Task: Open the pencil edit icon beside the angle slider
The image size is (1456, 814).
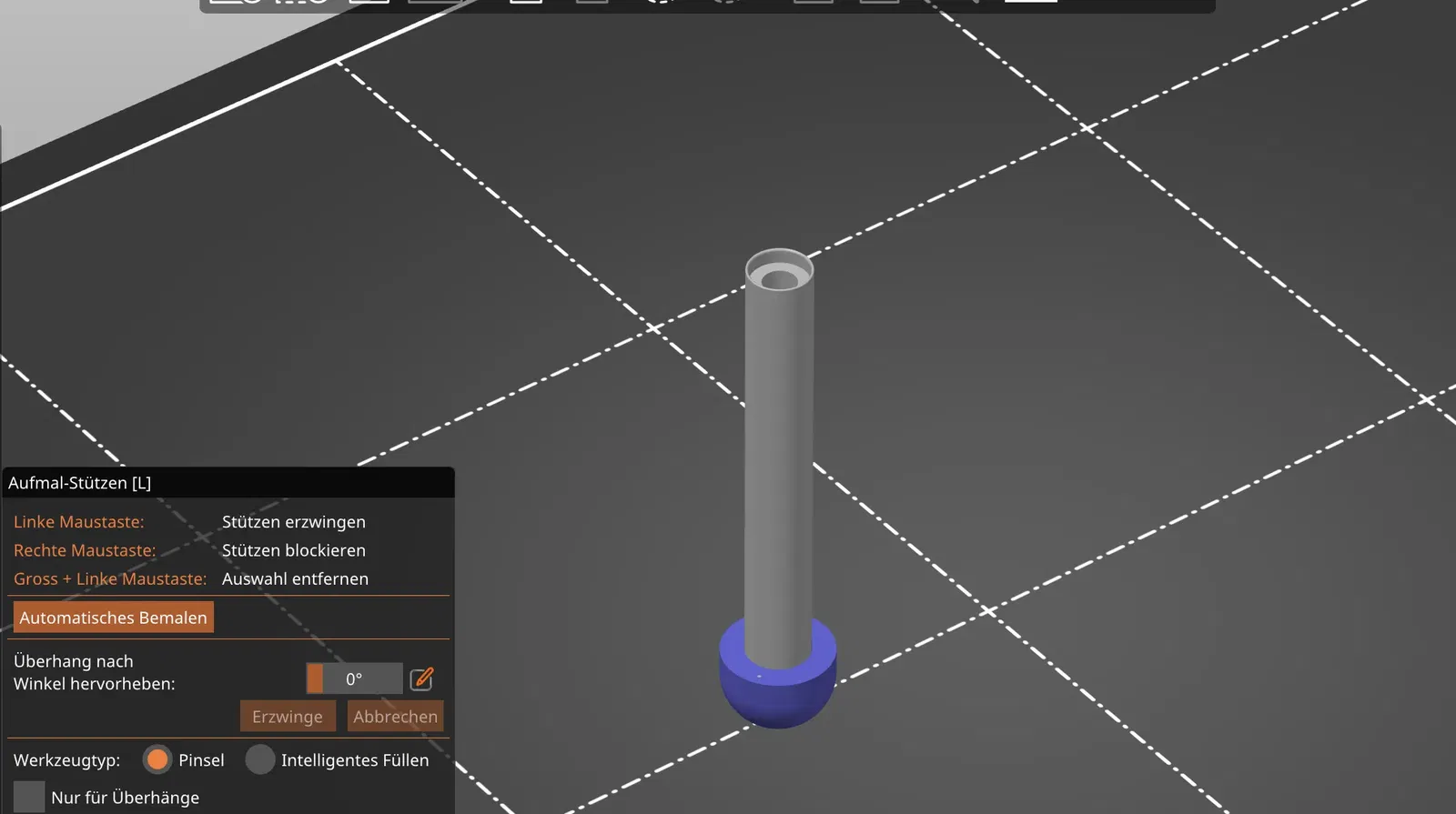Action: point(422,678)
